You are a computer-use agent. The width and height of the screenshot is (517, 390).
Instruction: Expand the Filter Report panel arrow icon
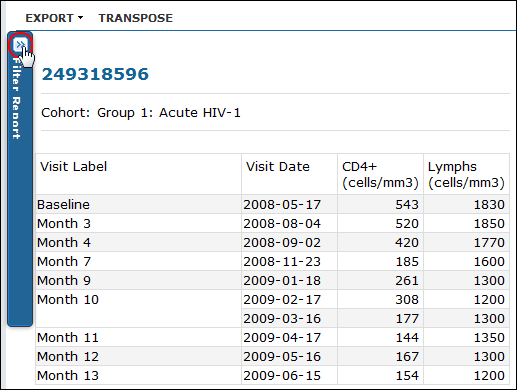point(20,44)
